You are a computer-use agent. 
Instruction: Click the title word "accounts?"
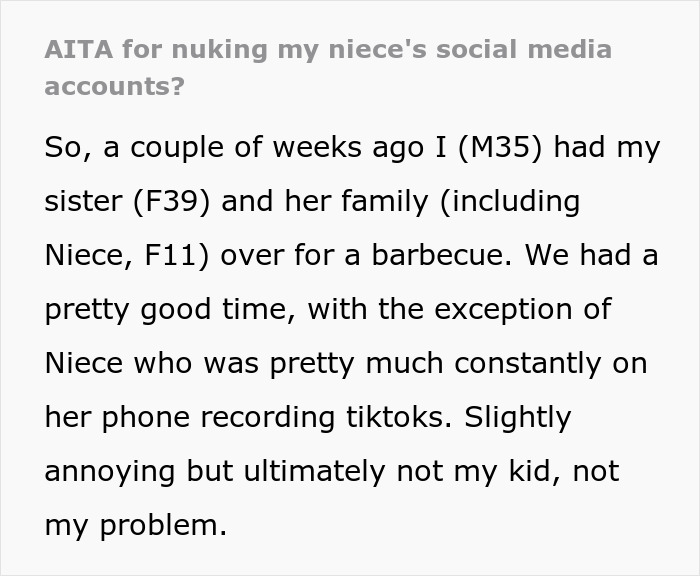115,85
